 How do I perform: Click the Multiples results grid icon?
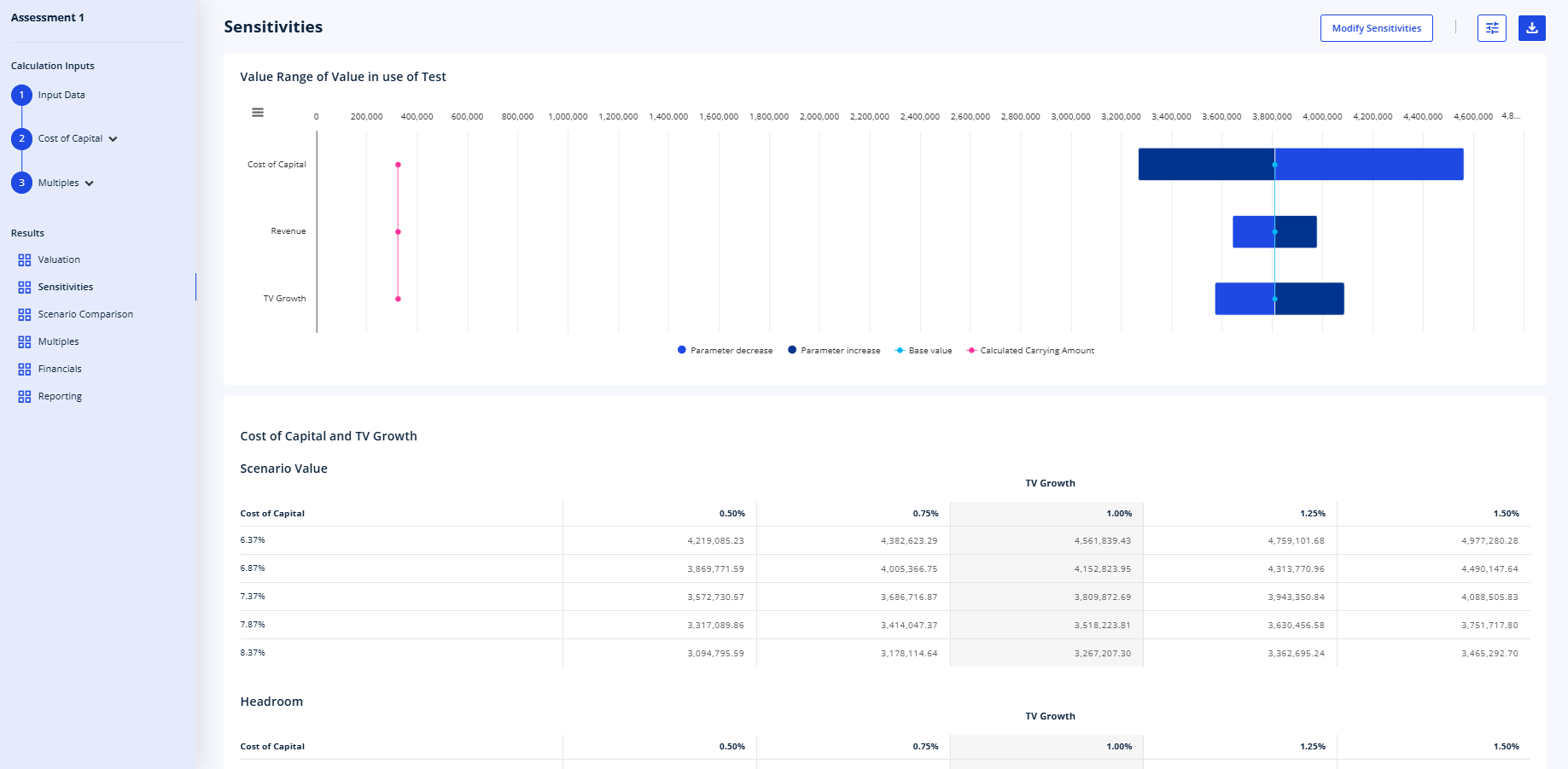pyautogui.click(x=25, y=342)
